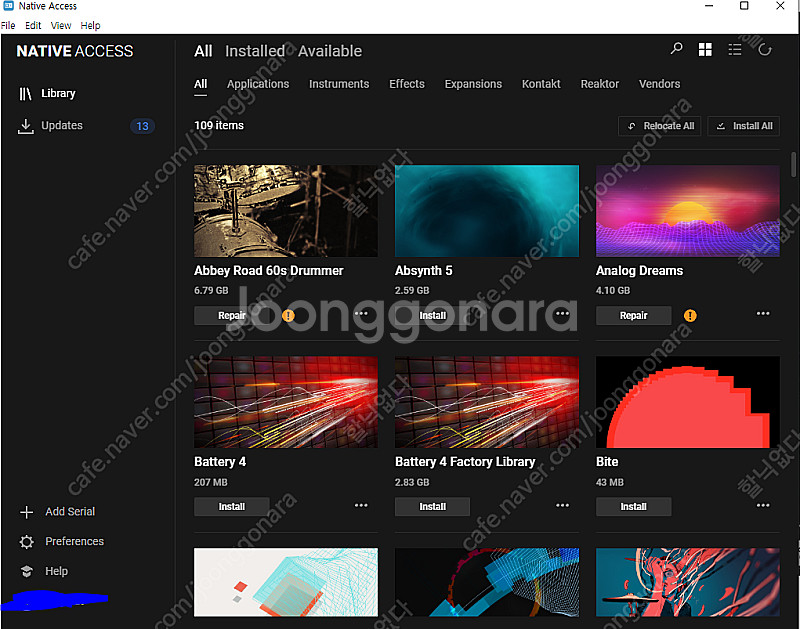Install Absynth 5
Image resolution: width=800 pixels, height=629 pixels.
[x=433, y=316]
